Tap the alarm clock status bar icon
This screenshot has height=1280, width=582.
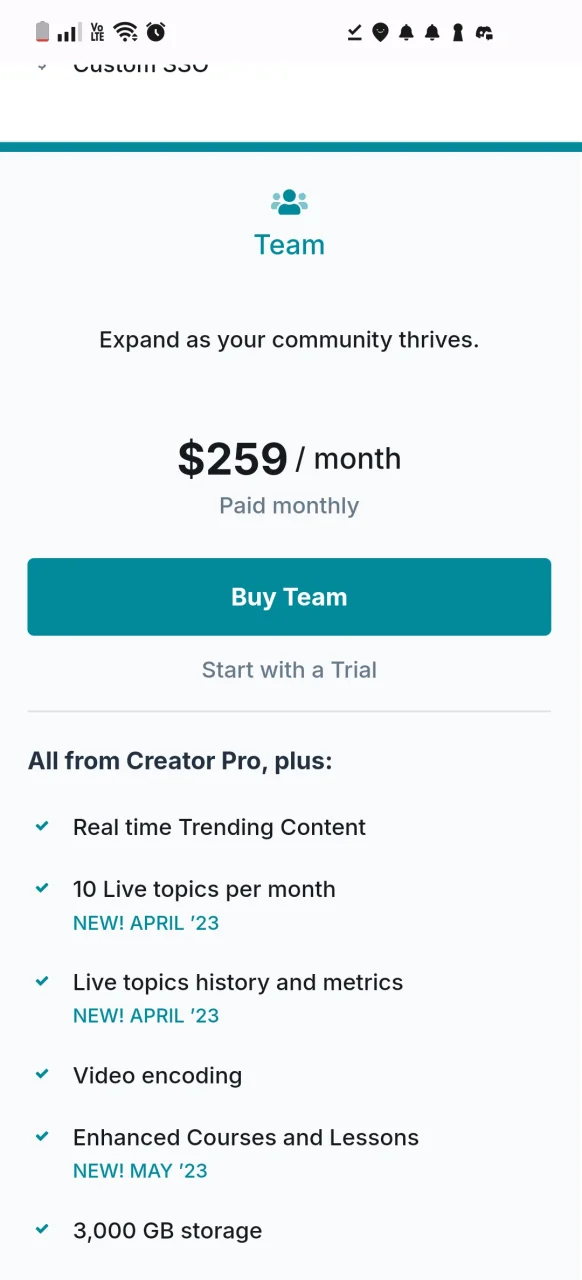point(156,32)
